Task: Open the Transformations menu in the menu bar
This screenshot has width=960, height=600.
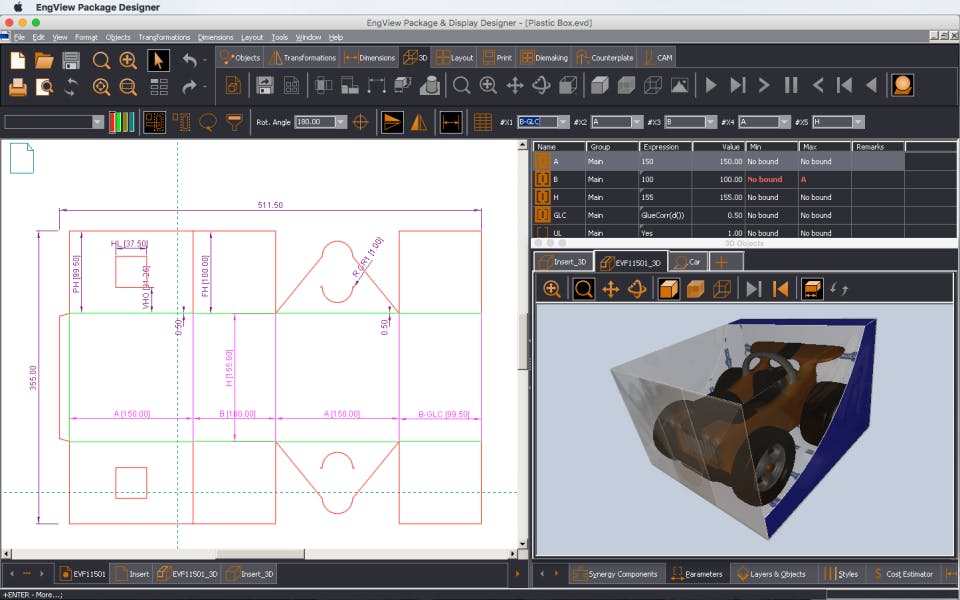Action: pos(165,37)
